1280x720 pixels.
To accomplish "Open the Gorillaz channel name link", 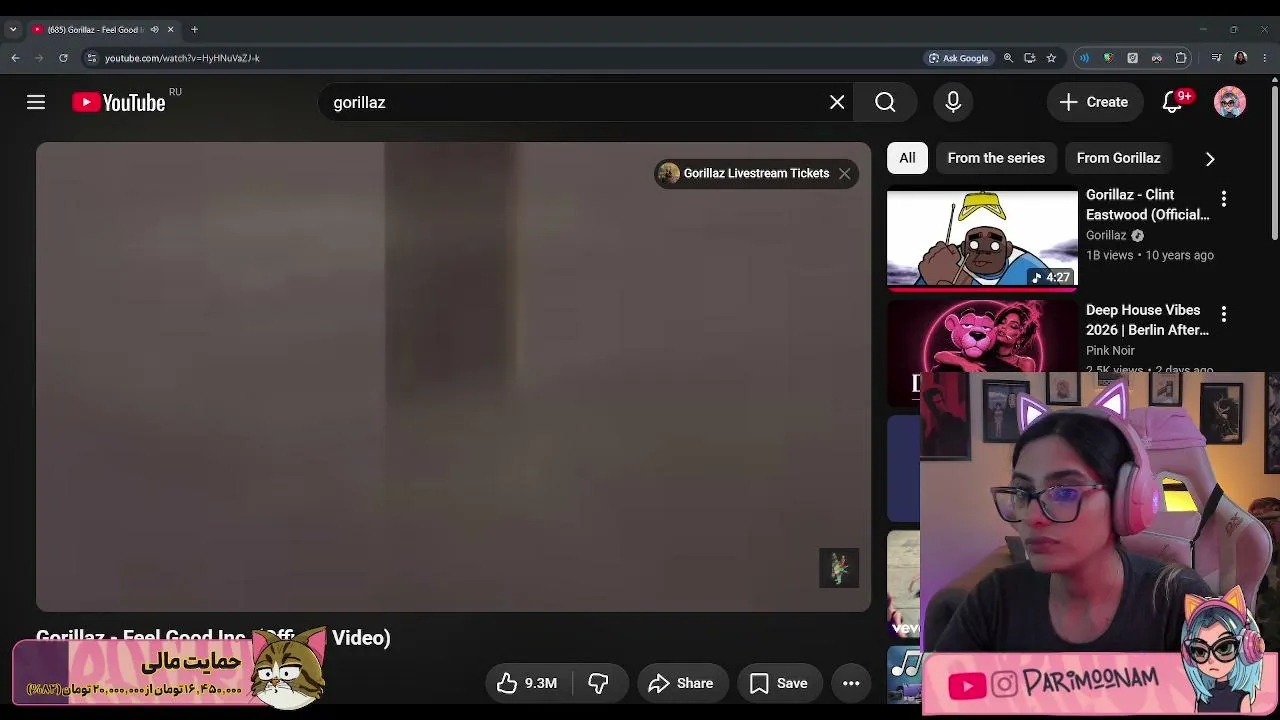I will (1106, 235).
